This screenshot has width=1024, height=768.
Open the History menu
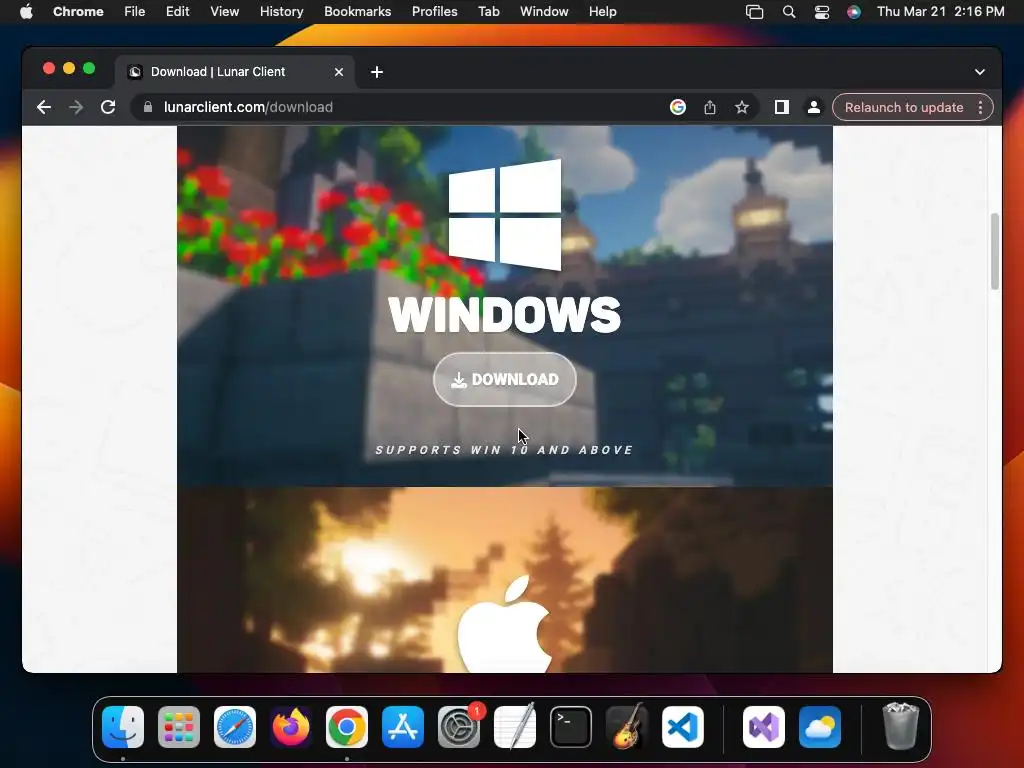(281, 11)
